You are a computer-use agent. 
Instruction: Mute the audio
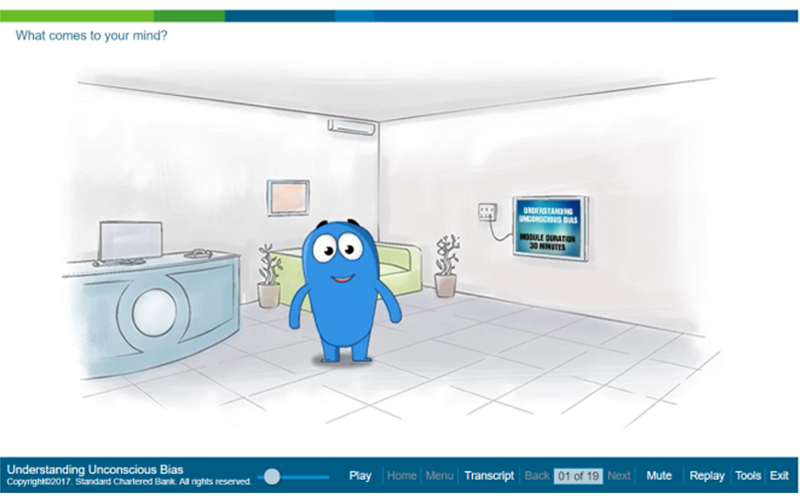coord(659,476)
